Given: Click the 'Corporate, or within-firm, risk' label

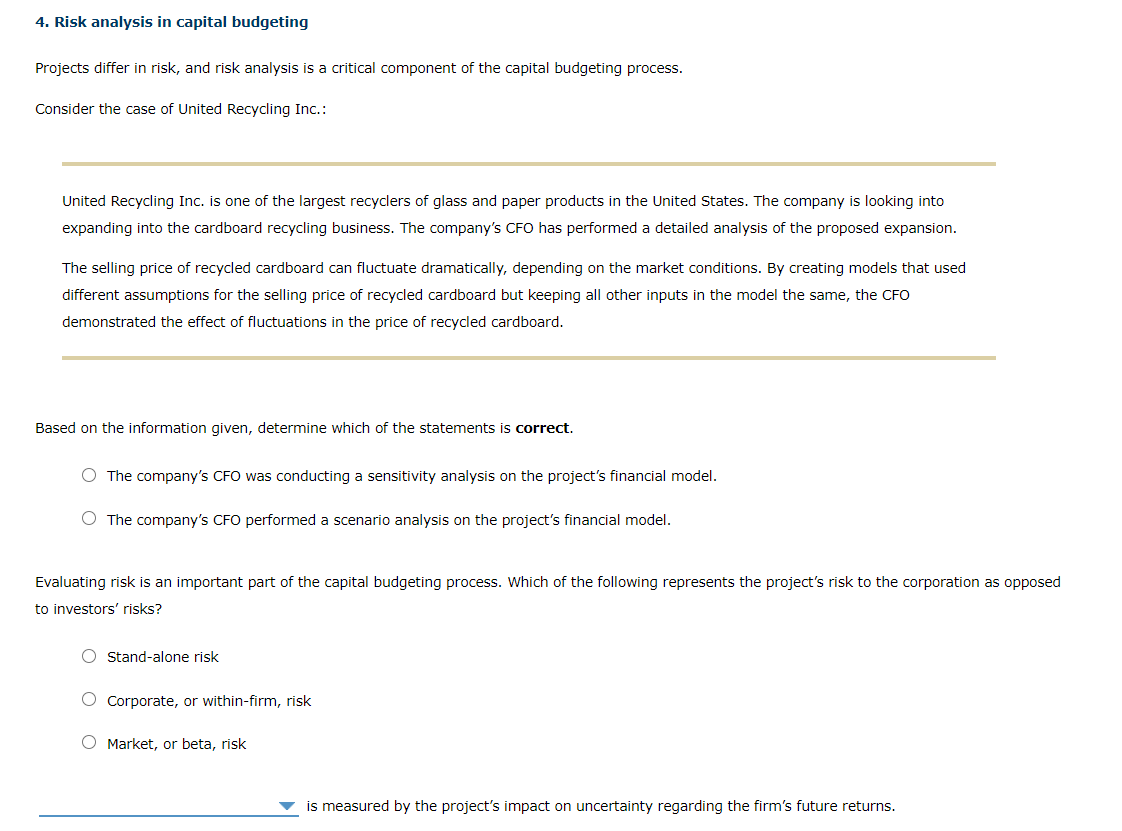Looking at the screenshot, I should pos(209,700).
